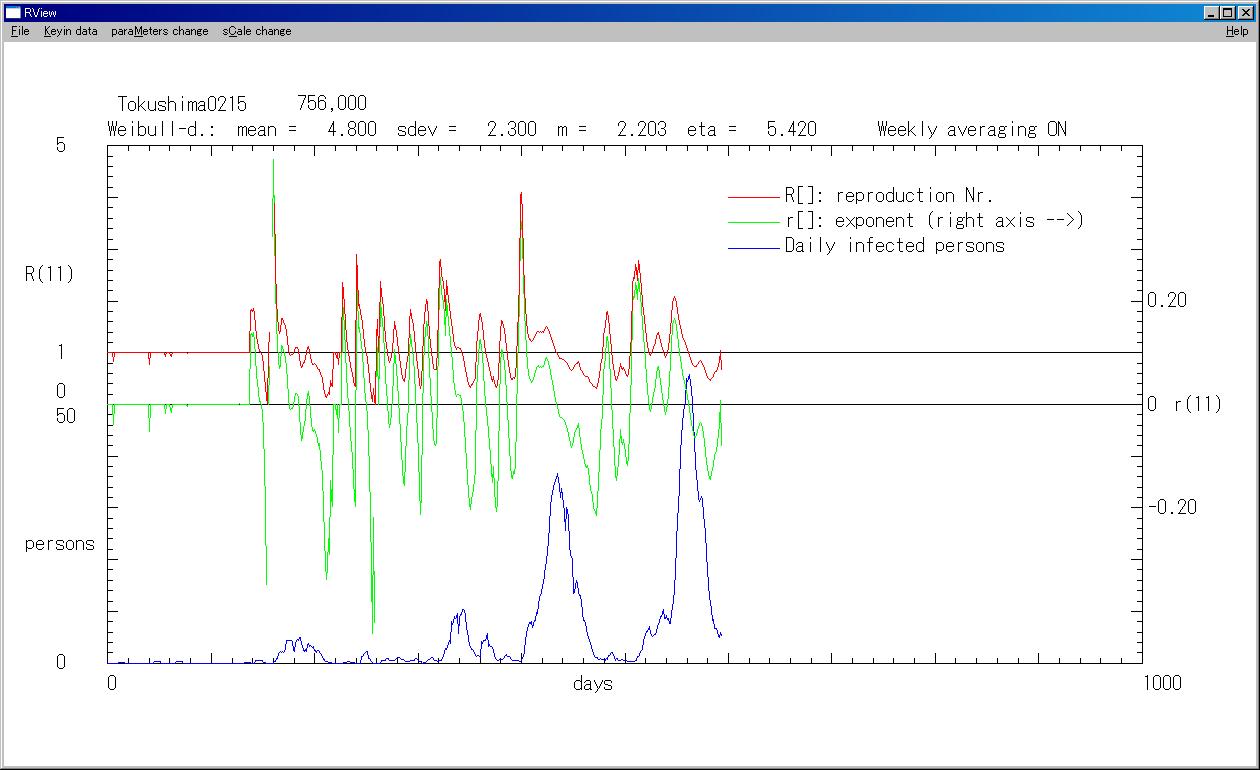This screenshot has width=1260, height=770.
Task: Click the 'r(11)' right axis label
Action: 1197,405
